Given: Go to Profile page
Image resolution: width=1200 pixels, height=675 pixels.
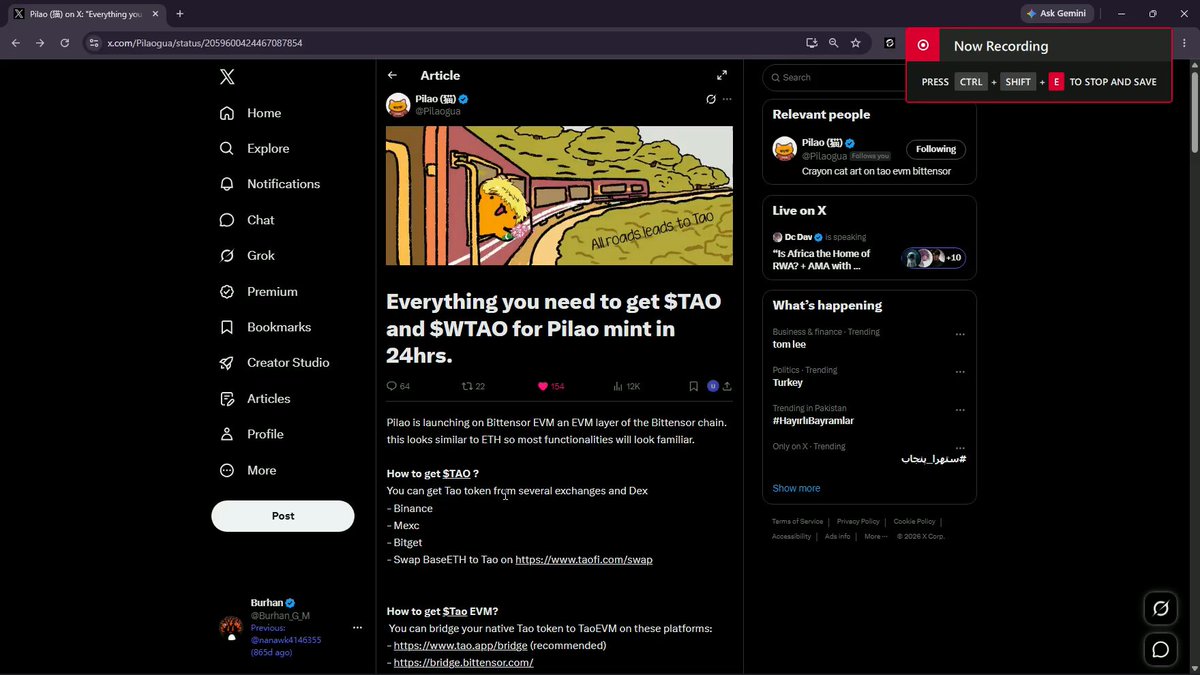Looking at the screenshot, I should click(252, 434).
